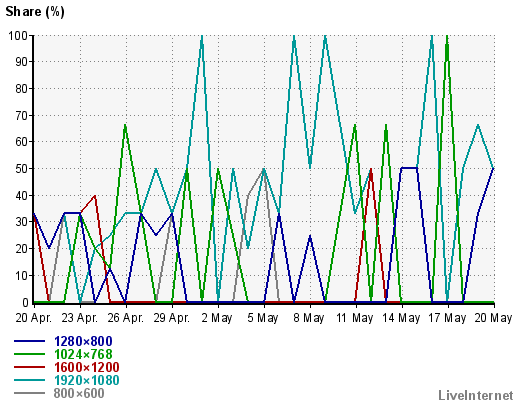Screen dimensions: 520x405
Task: Click the 20 Apr. axis date label
Action: coord(34,318)
